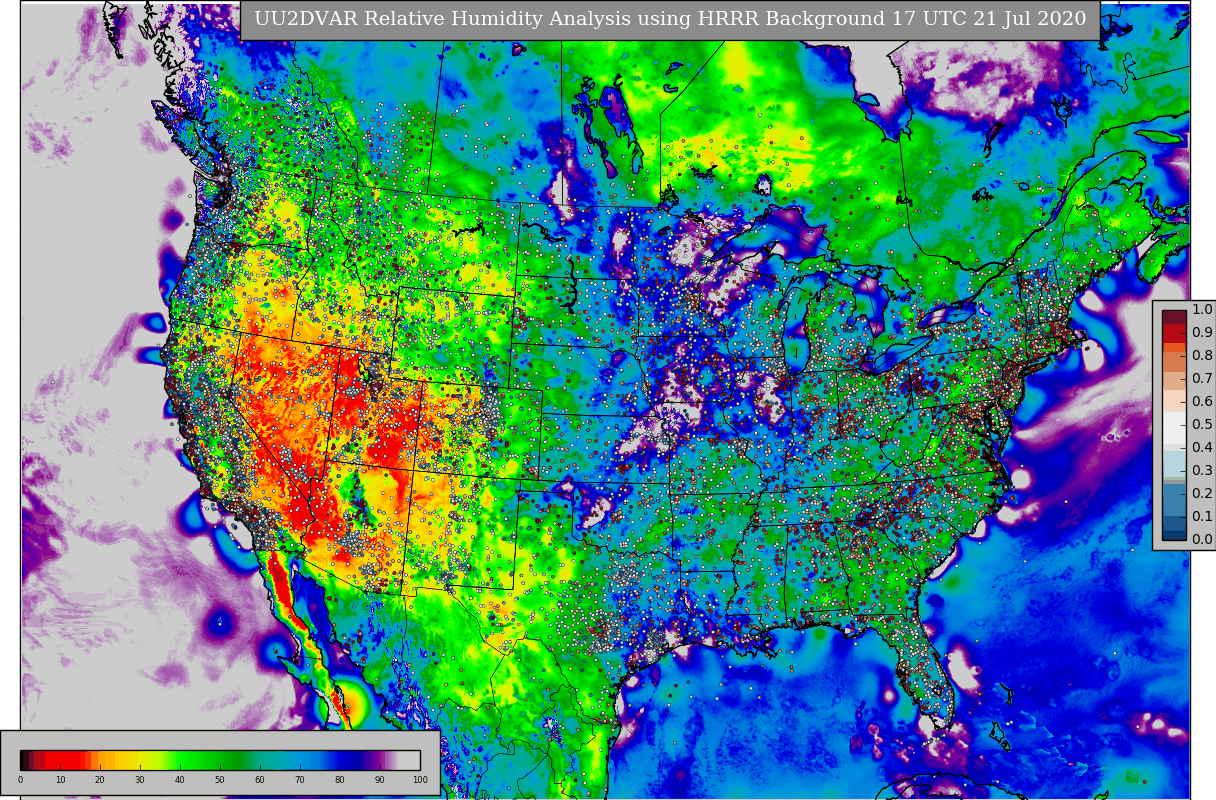
Task: Pick the dark maroon top segment of right colorbar
Action: click(1174, 317)
